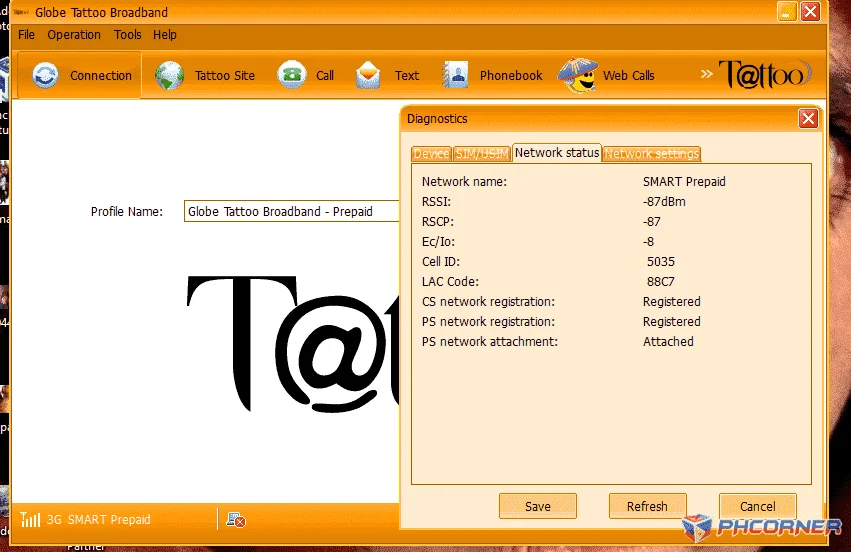Click the disconnected network status icon

click(x=236, y=520)
